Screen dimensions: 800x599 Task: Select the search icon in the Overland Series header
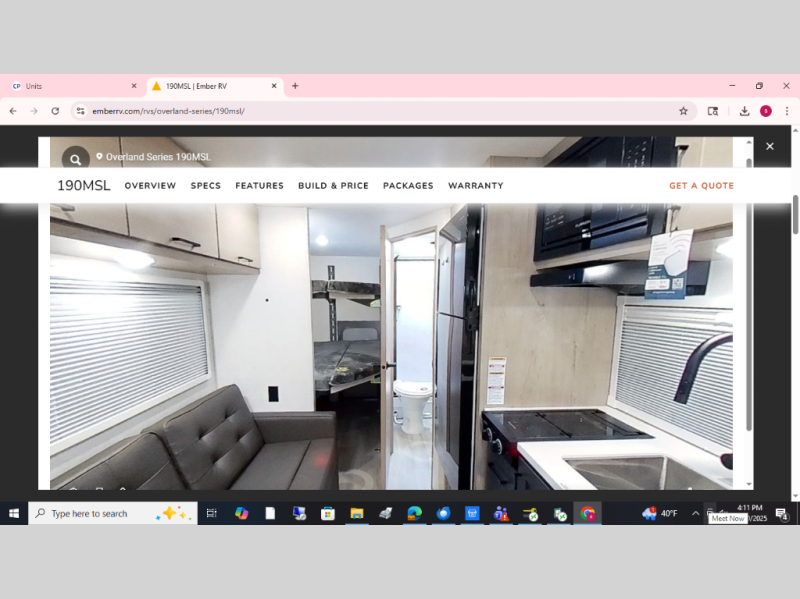[x=76, y=159]
